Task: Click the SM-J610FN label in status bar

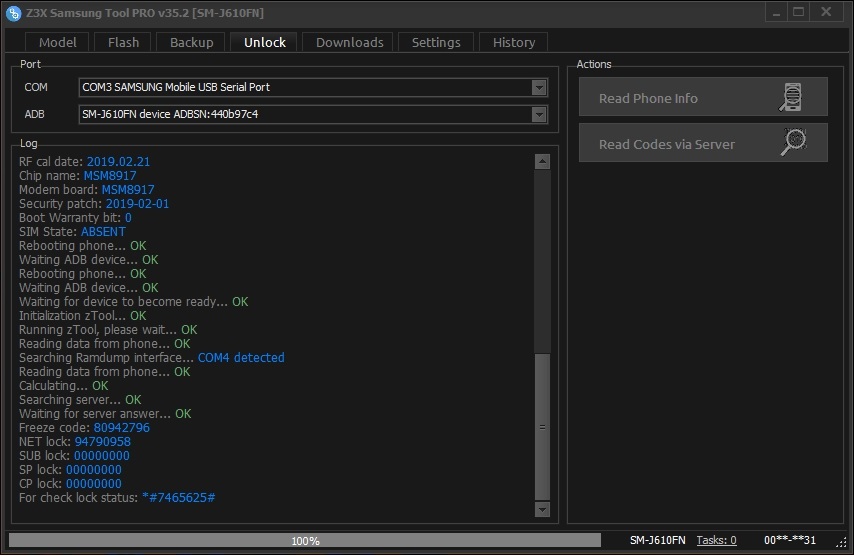Action: pos(657,540)
